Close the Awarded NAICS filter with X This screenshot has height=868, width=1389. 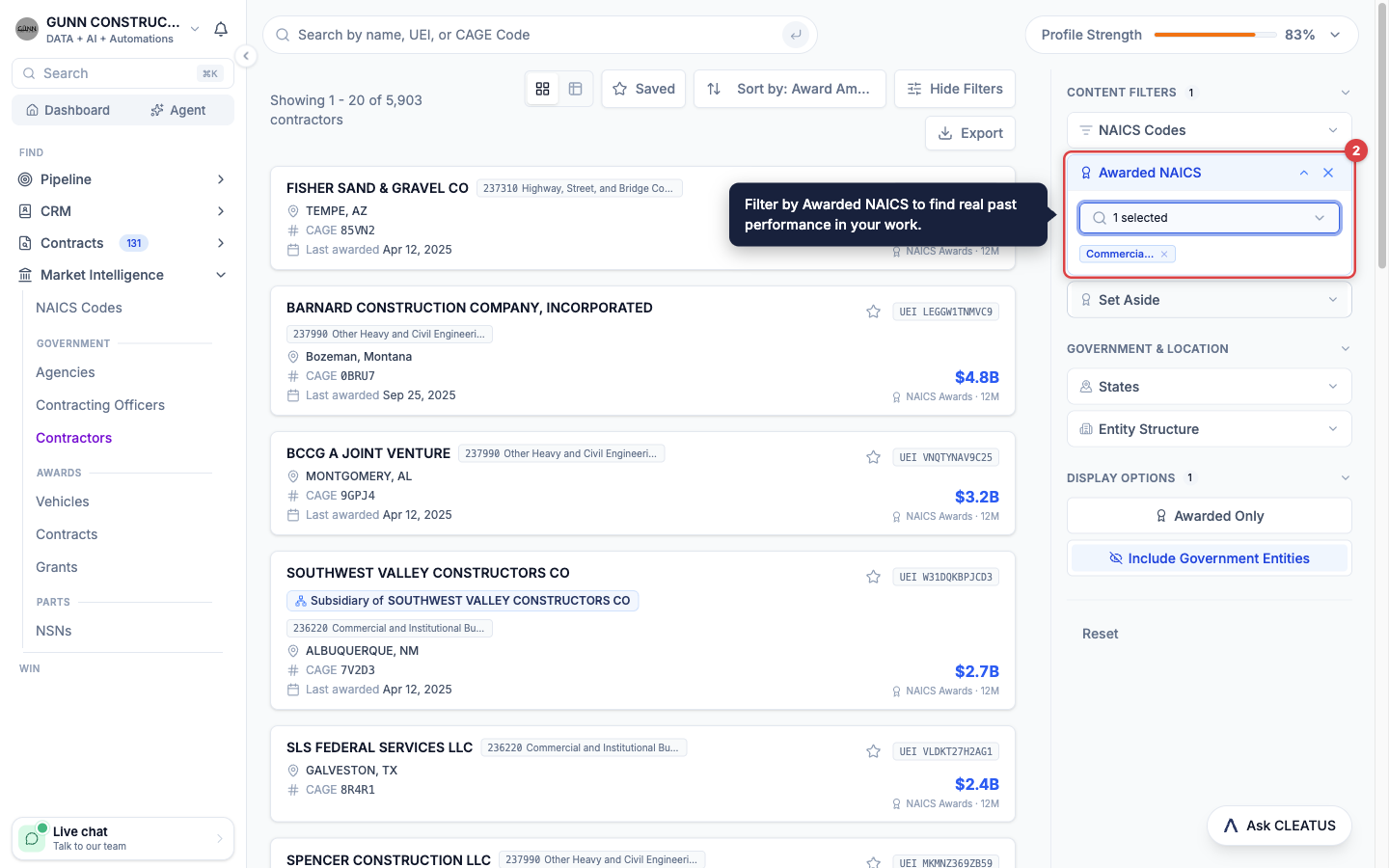1328,173
